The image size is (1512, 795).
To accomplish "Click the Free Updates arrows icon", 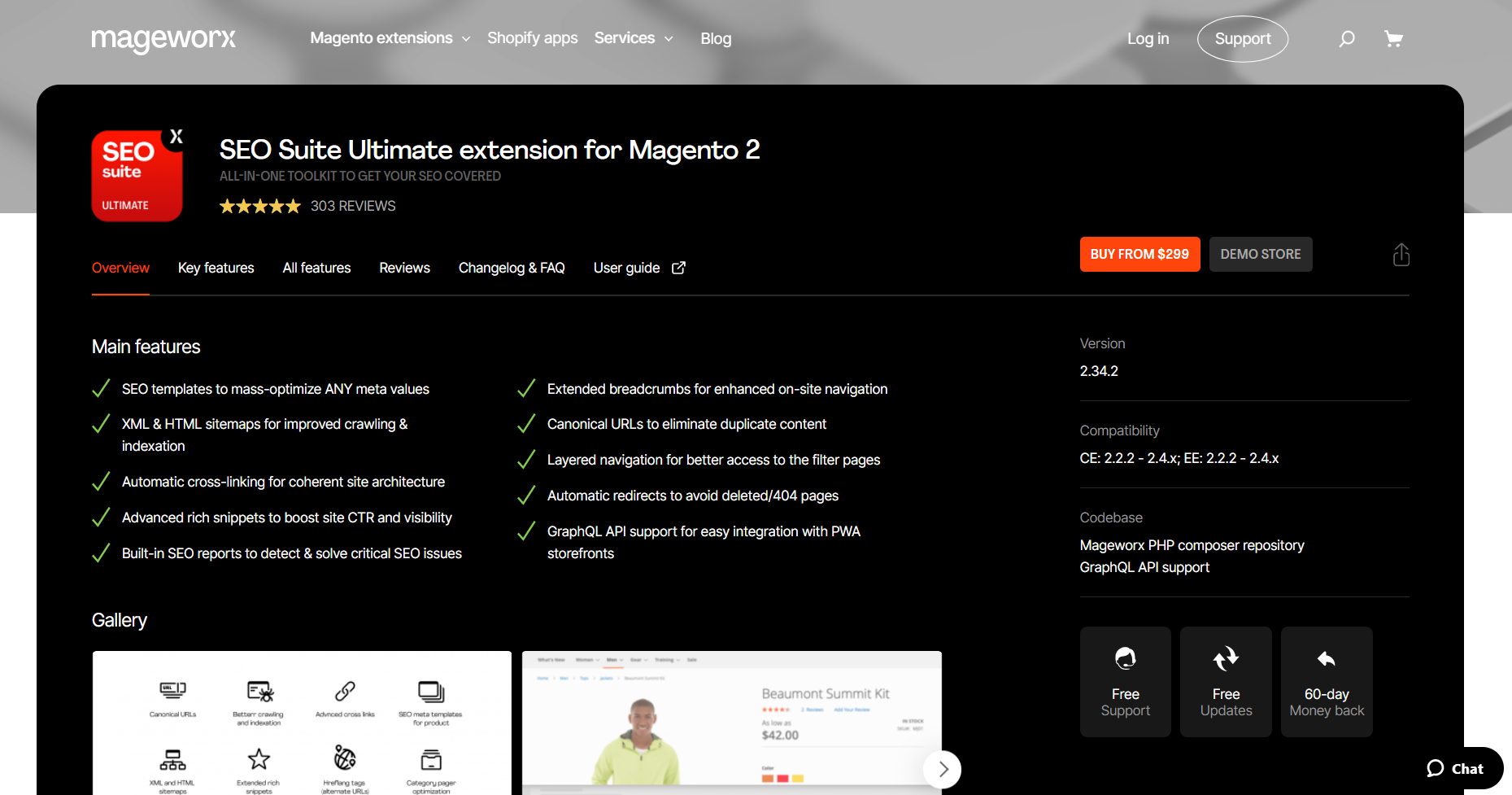I will pos(1226,658).
